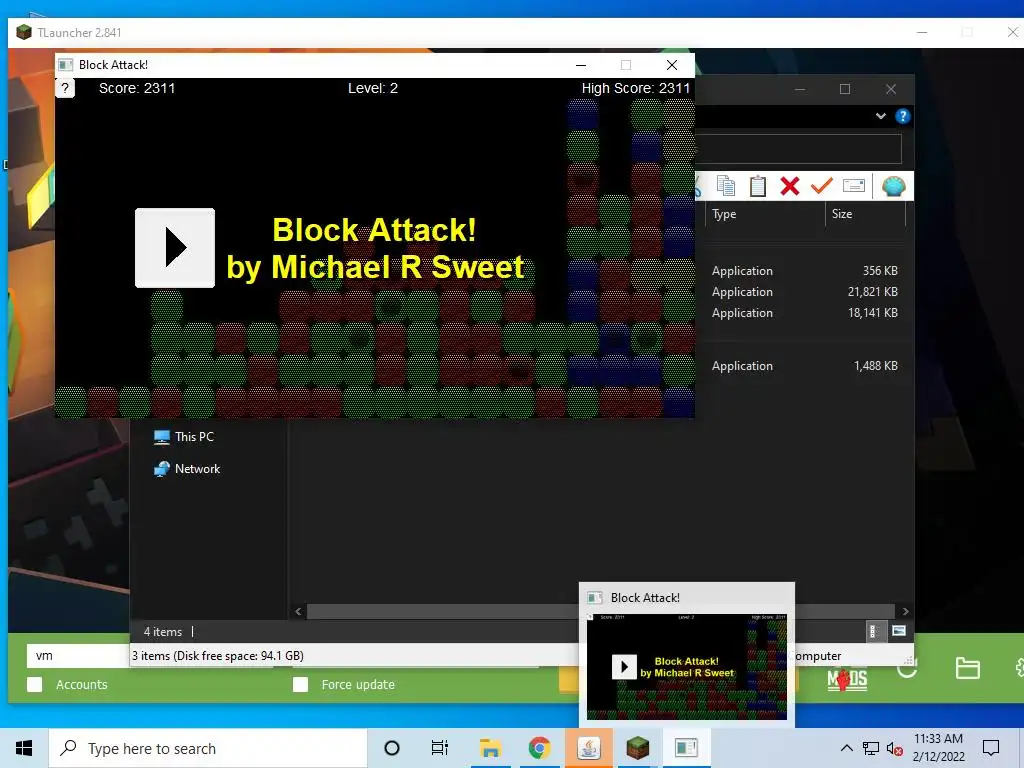Select the file sized 18,141 KB
The height and width of the screenshot is (768, 1024).
tap(805, 313)
